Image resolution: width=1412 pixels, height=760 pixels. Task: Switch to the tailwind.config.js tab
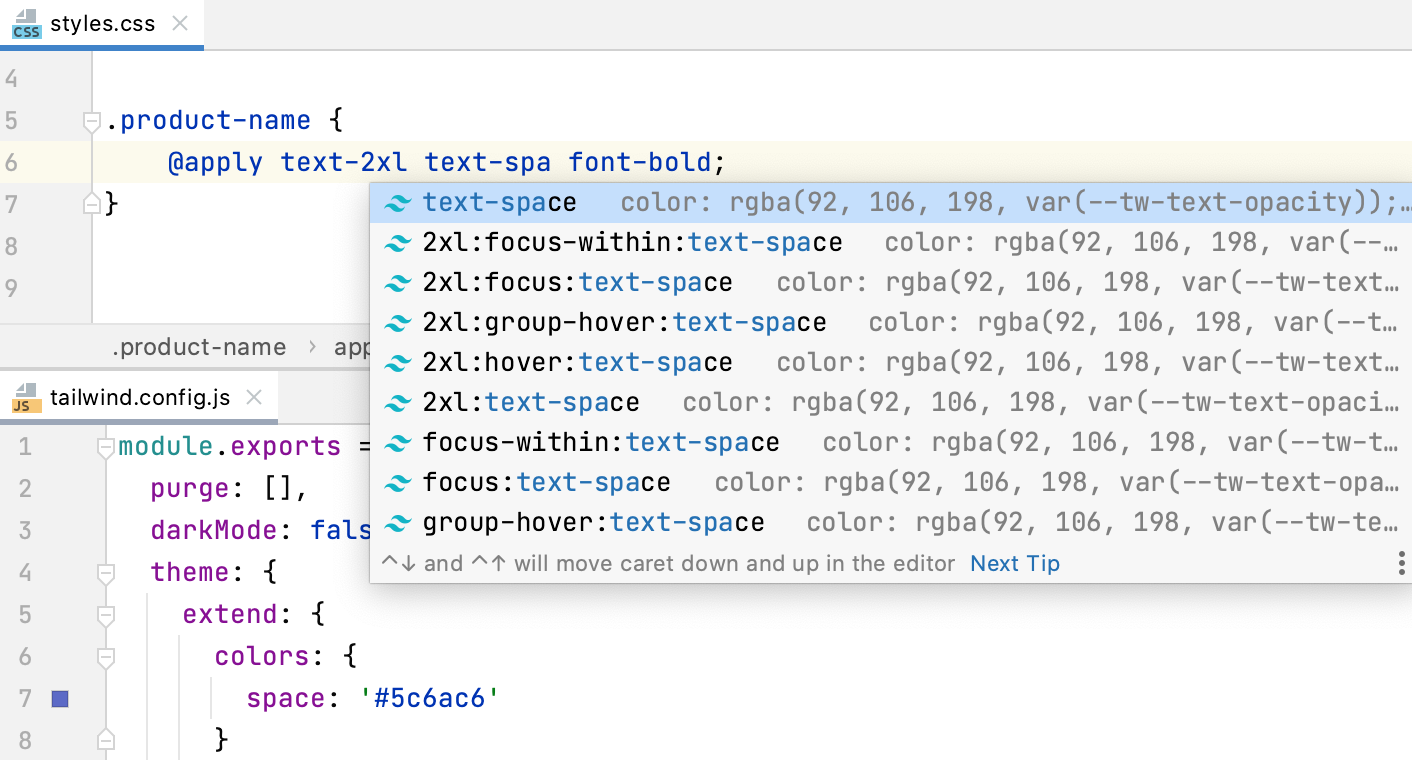click(140, 396)
